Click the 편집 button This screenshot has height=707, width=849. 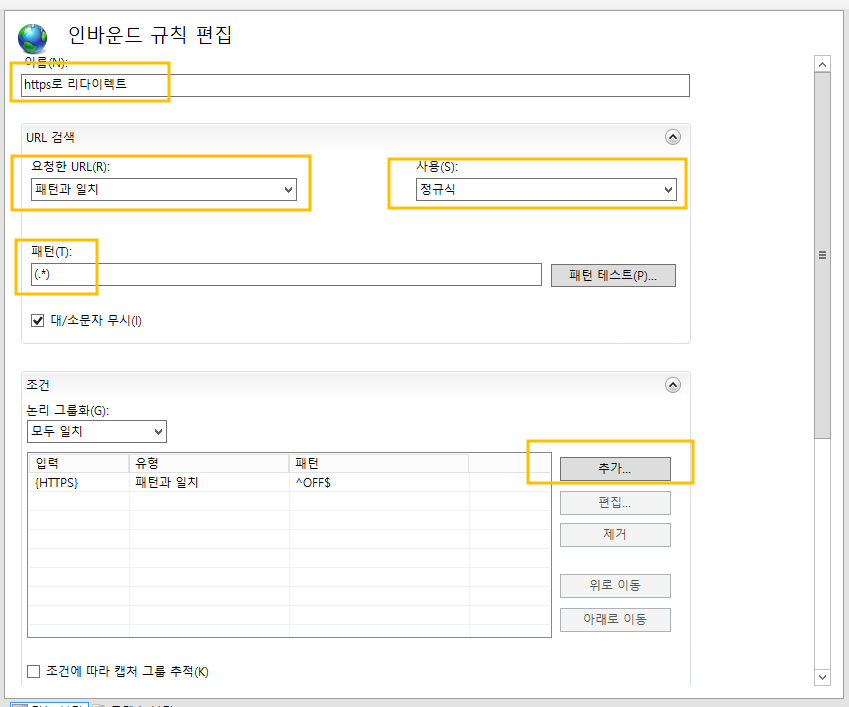tap(614, 502)
